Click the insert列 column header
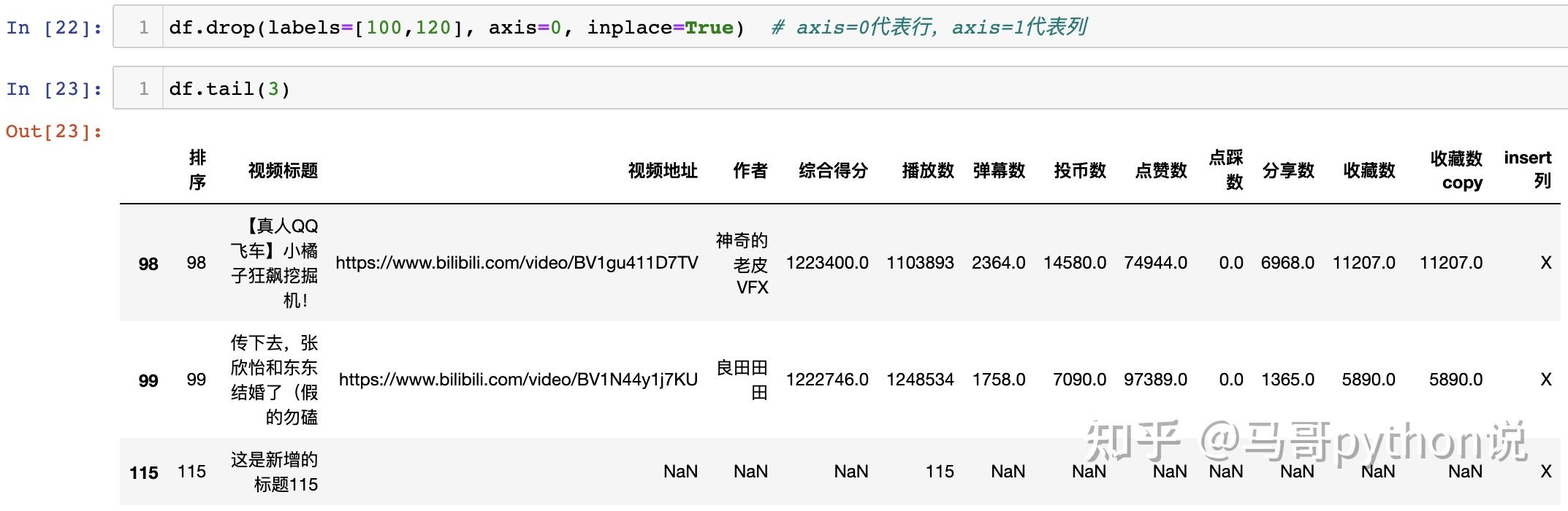Viewport: 1568px width, 511px height. pyautogui.click(x=1528, y=169)
